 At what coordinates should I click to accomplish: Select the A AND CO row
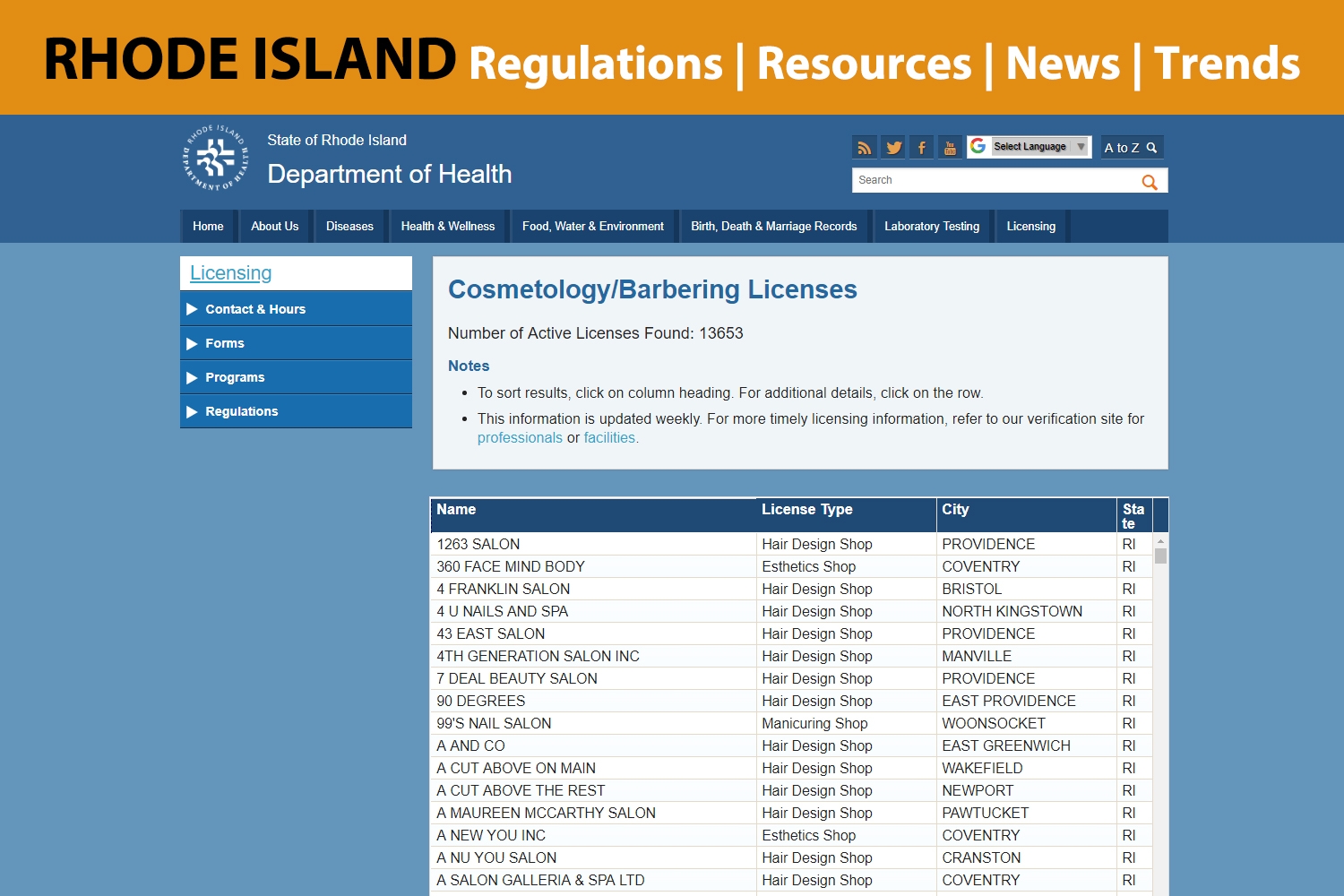791,745
